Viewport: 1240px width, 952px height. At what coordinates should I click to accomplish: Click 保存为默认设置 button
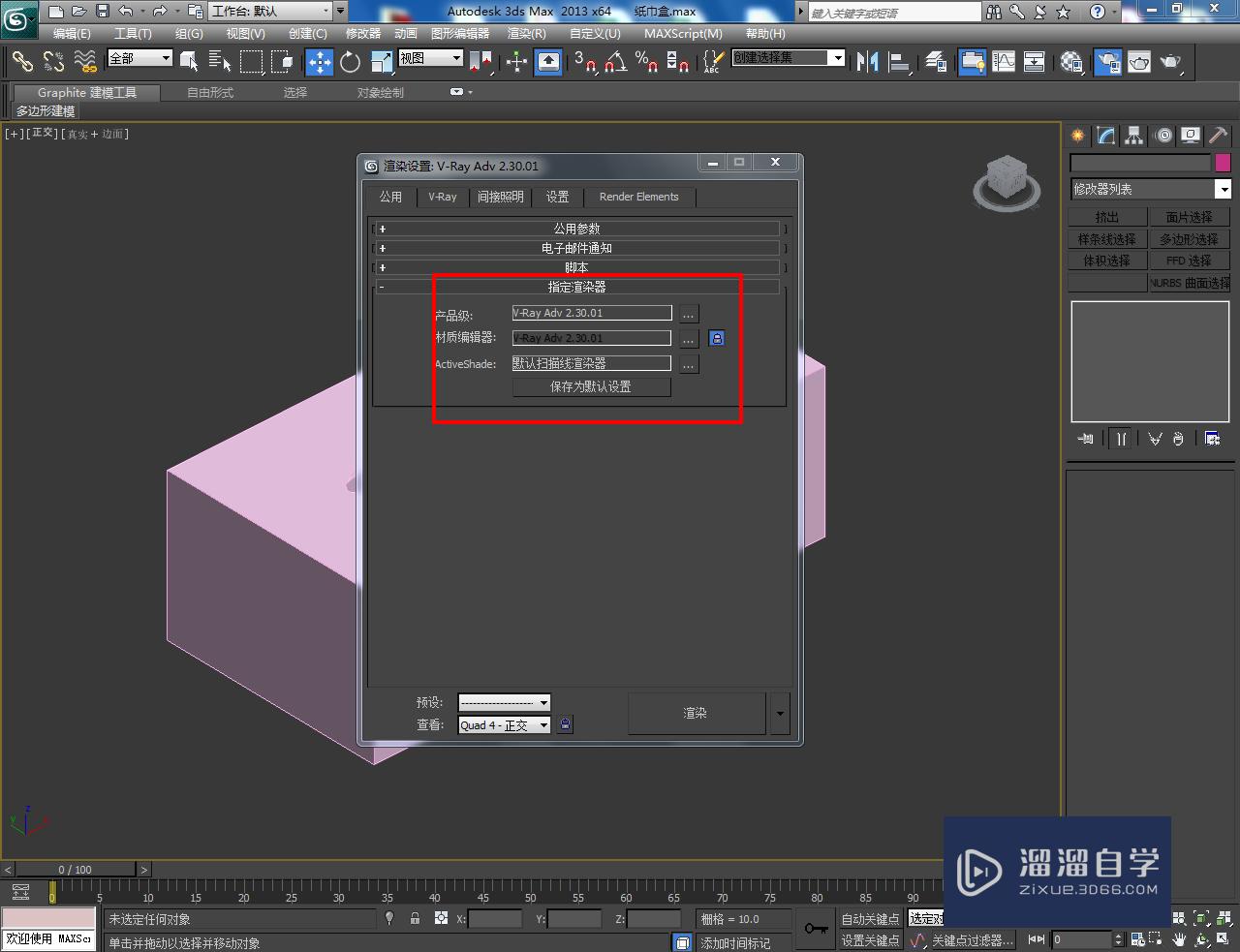(591, 386)
